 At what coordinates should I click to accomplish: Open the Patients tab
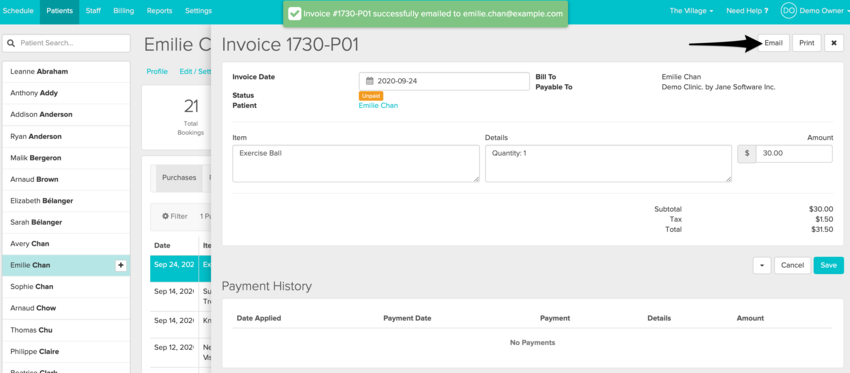(60, 11)
